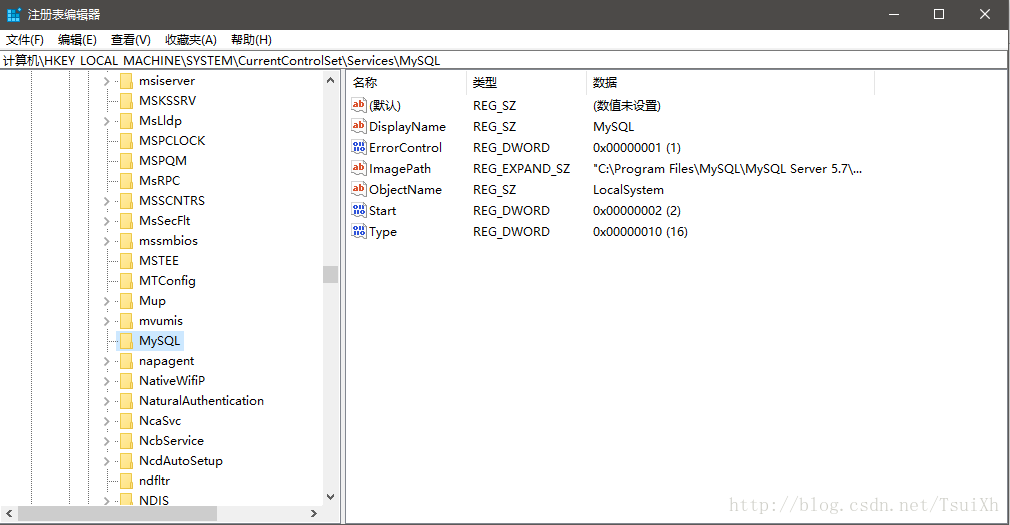The image size is (1010, 525).
Task: Expand the MsLldp tree node
Action: click(x=106, y=121)
